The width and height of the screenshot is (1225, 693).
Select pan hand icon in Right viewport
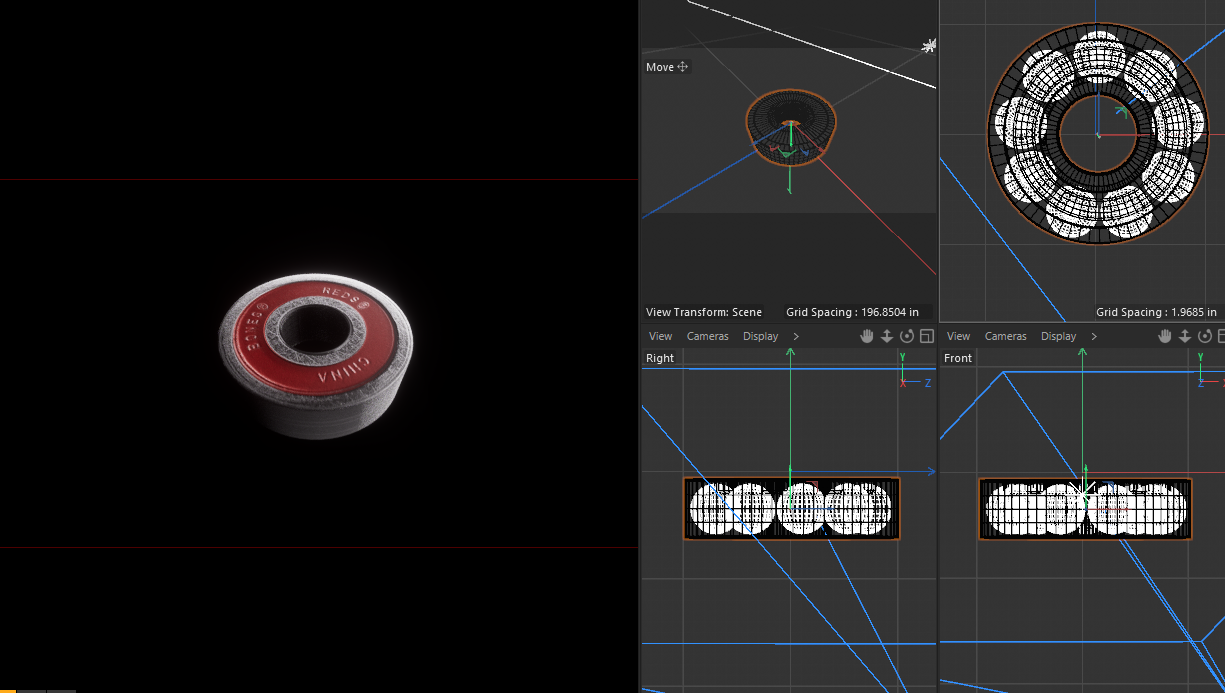click(867, 336)
